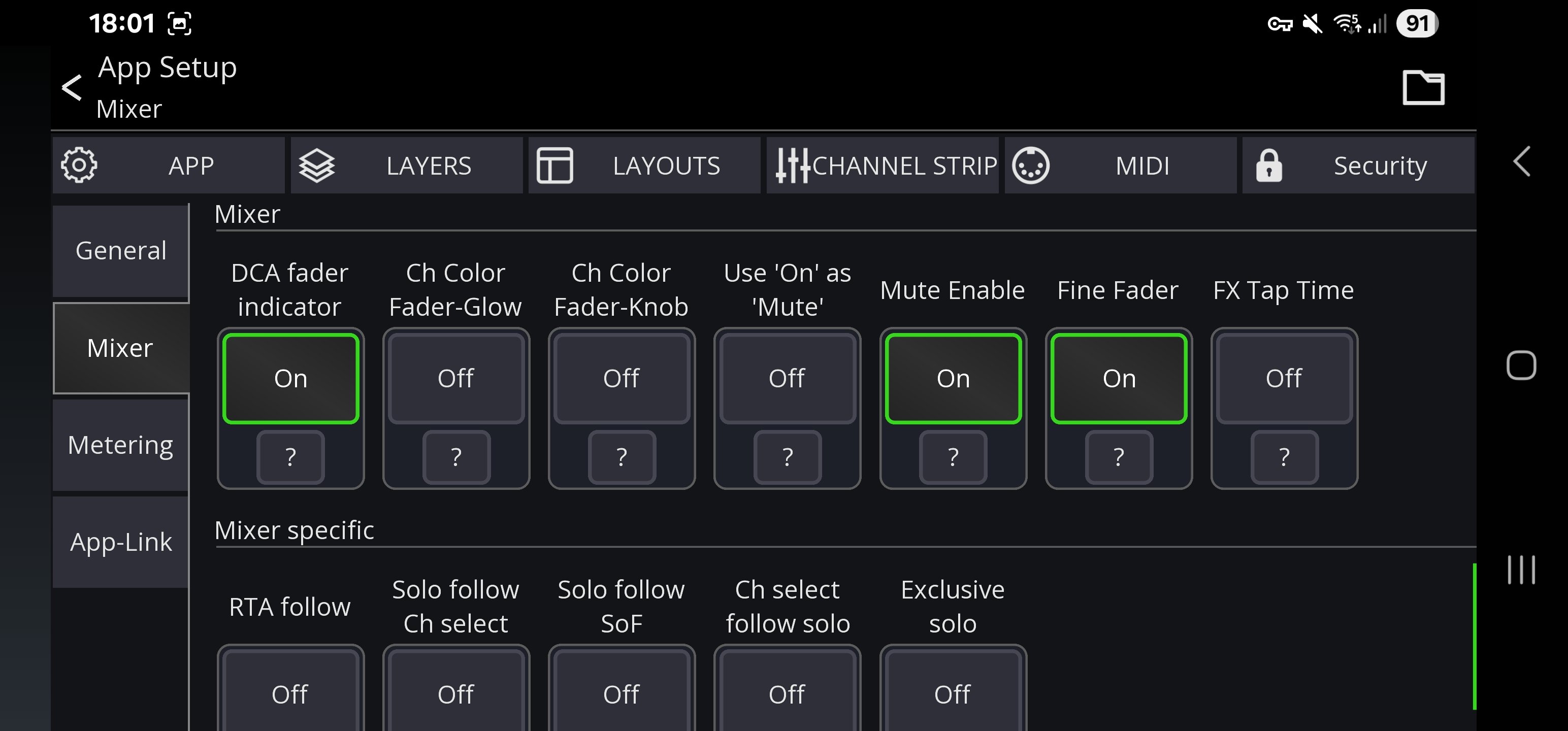Open help for Use 'On' as 'Mute'
Screen dimensions: 1568x731
tap(787, 456)
